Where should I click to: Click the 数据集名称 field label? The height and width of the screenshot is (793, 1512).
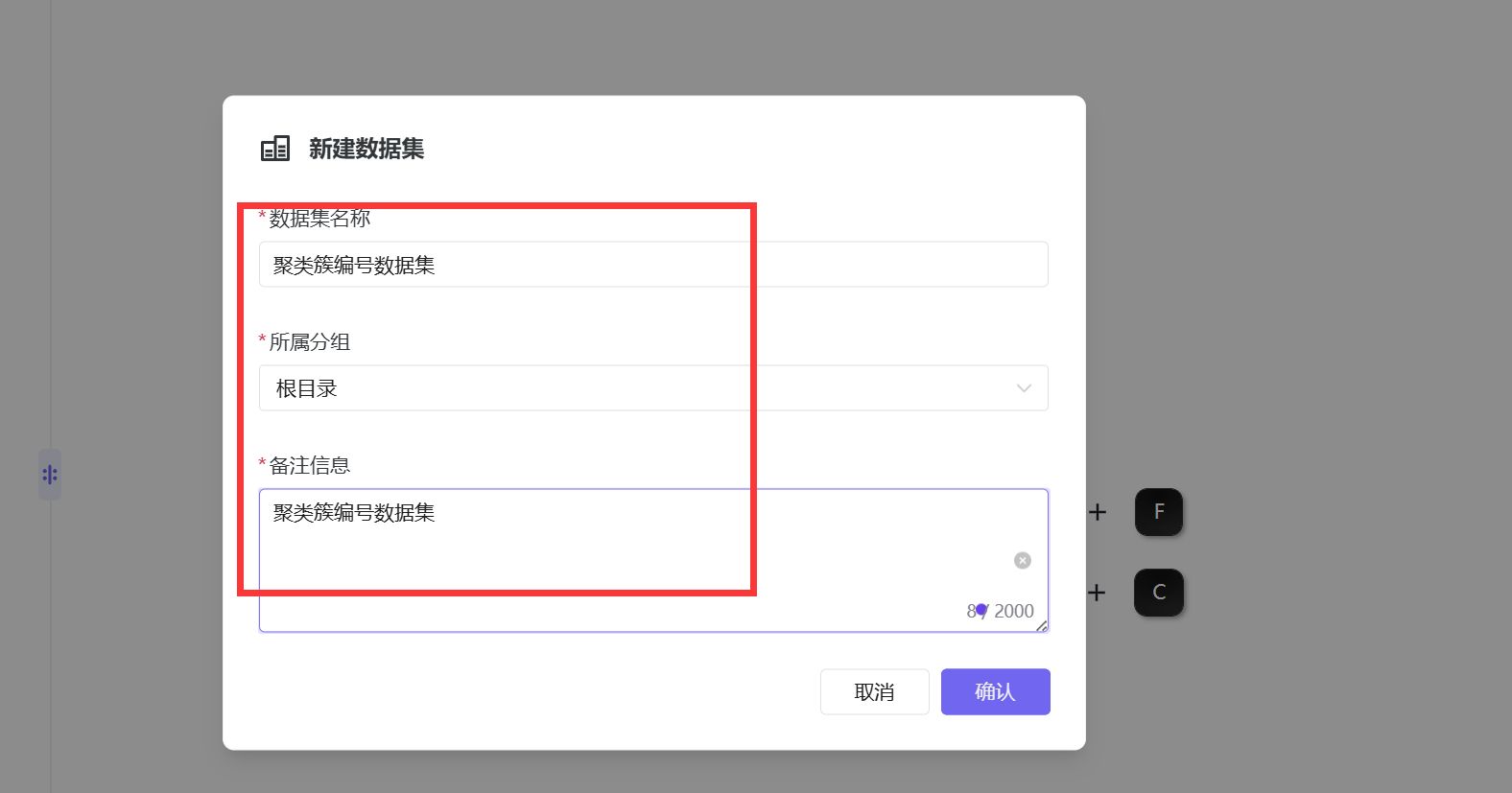319,219
